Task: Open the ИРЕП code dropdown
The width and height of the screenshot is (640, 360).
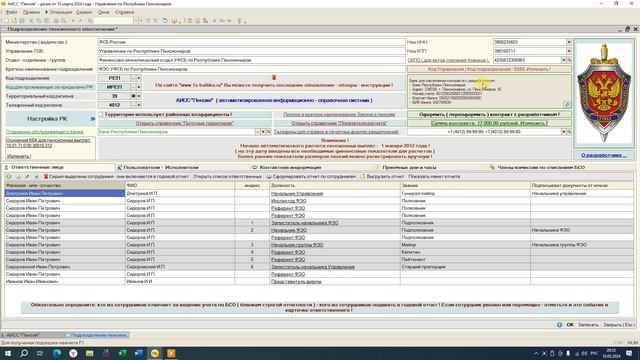Action: point(139,87)
